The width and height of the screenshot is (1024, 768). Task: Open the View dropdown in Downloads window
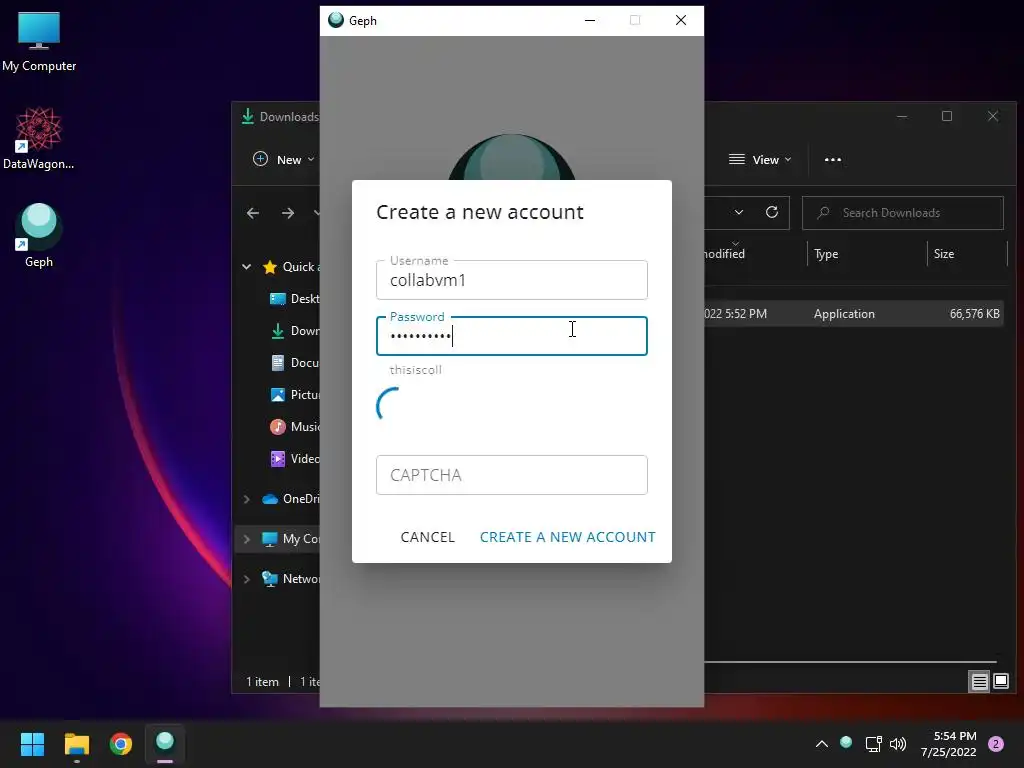pyautogui.click(x=760, y=159)
